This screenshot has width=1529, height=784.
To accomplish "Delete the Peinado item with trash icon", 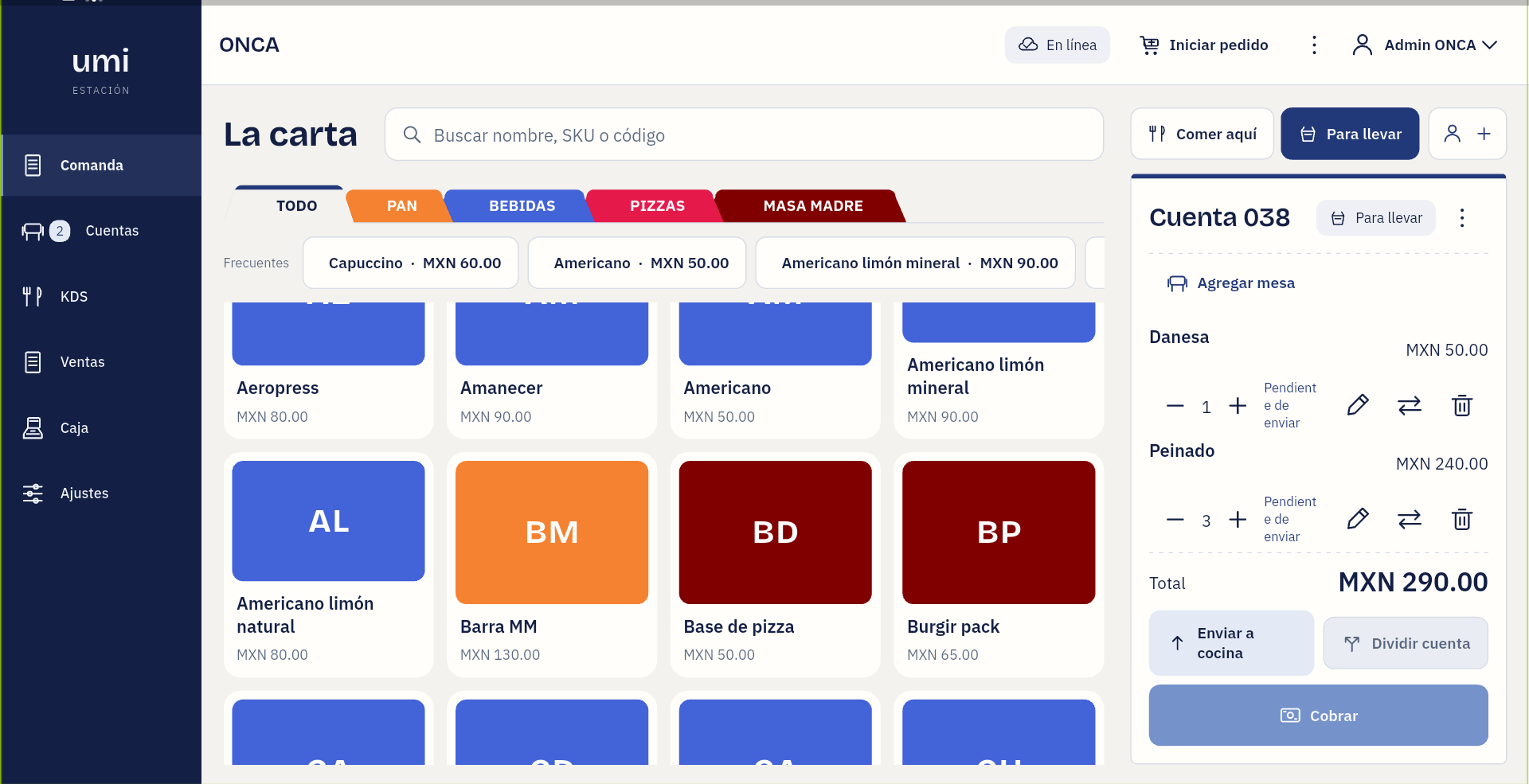I will tap(1462, 520).
